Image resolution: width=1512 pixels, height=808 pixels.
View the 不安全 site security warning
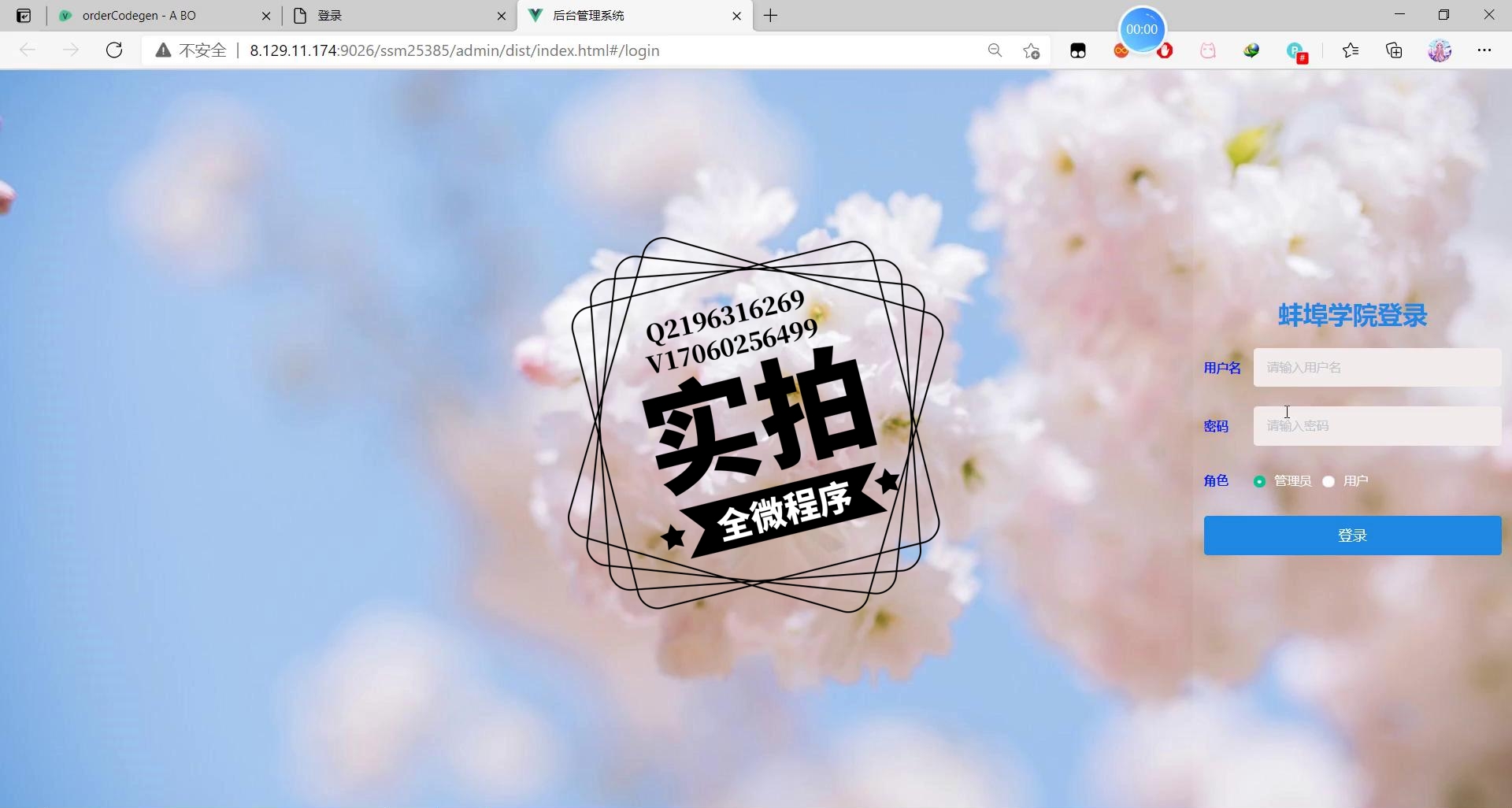[191, 50]
